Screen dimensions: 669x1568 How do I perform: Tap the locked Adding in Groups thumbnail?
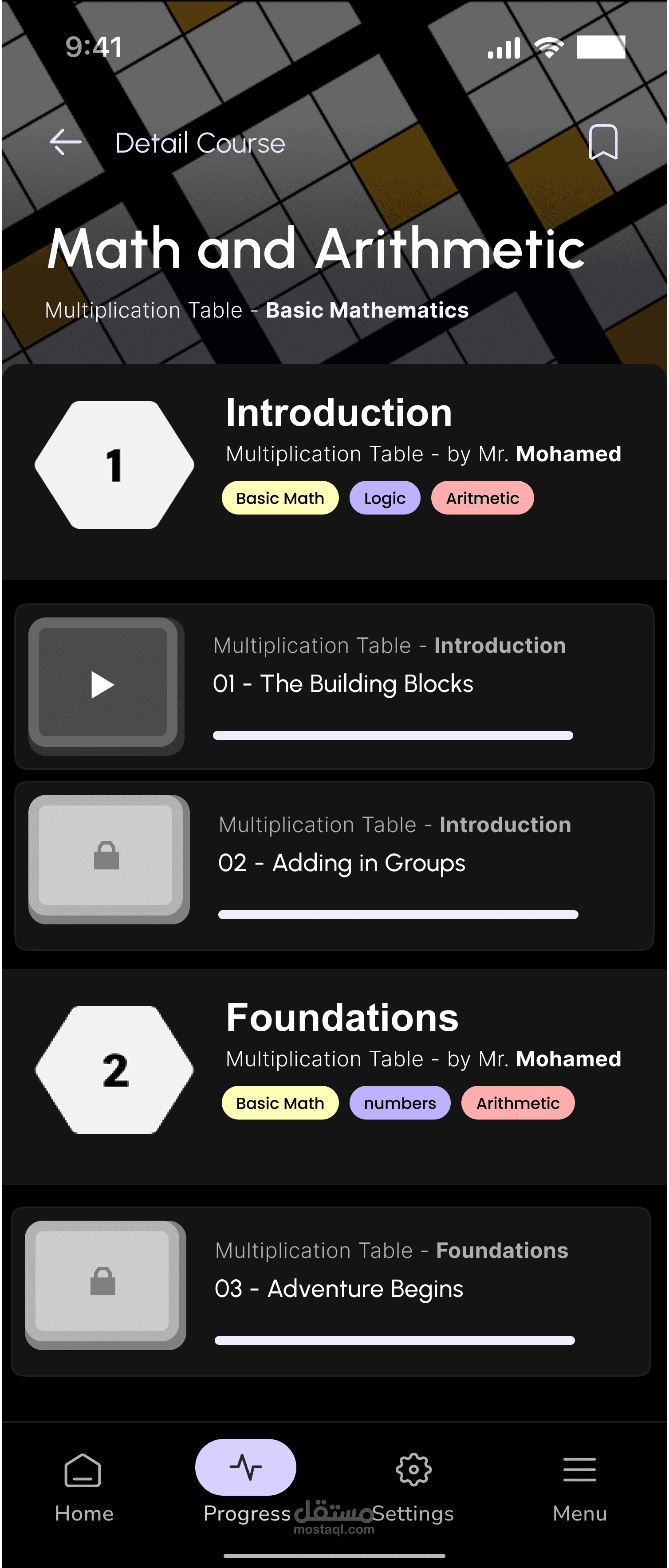click(108, 858)
